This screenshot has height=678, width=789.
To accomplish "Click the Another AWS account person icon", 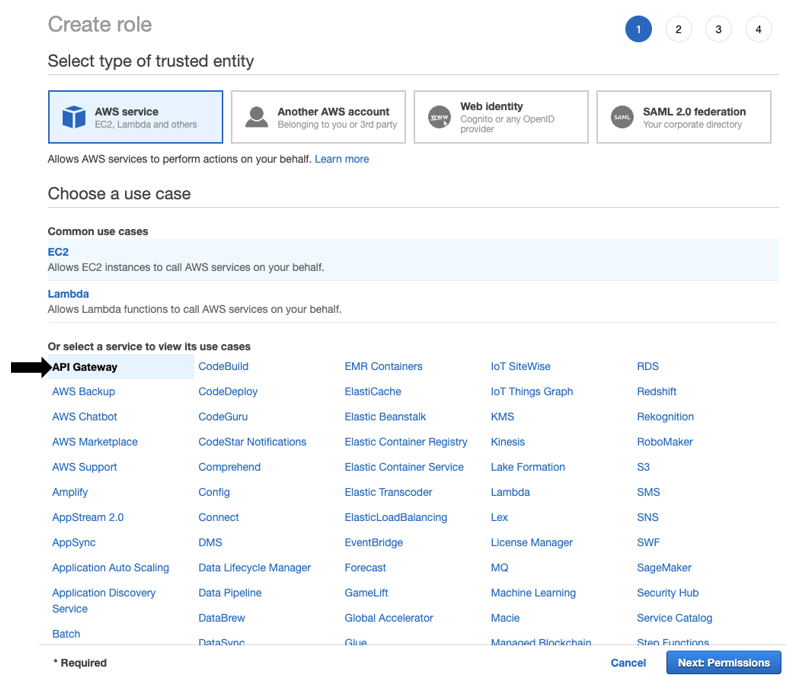I will (257, 117).
